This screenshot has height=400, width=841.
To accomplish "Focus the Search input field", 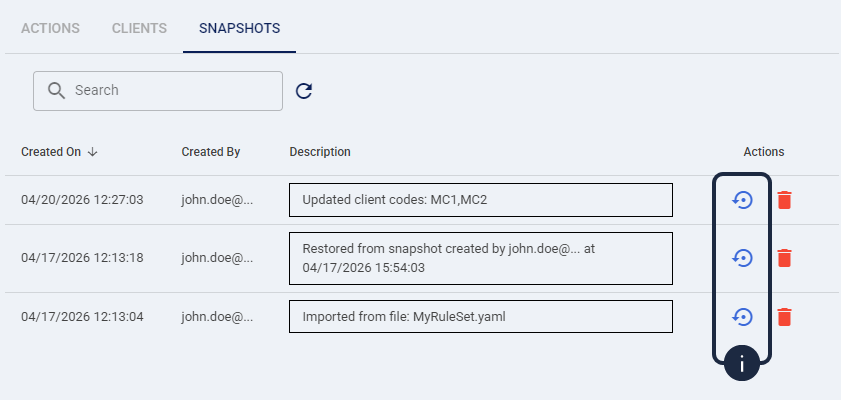I will click(170, 90).
